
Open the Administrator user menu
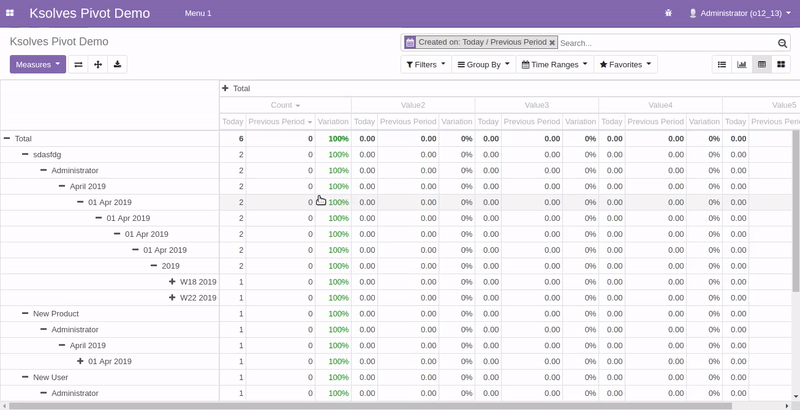coord(739,14)
